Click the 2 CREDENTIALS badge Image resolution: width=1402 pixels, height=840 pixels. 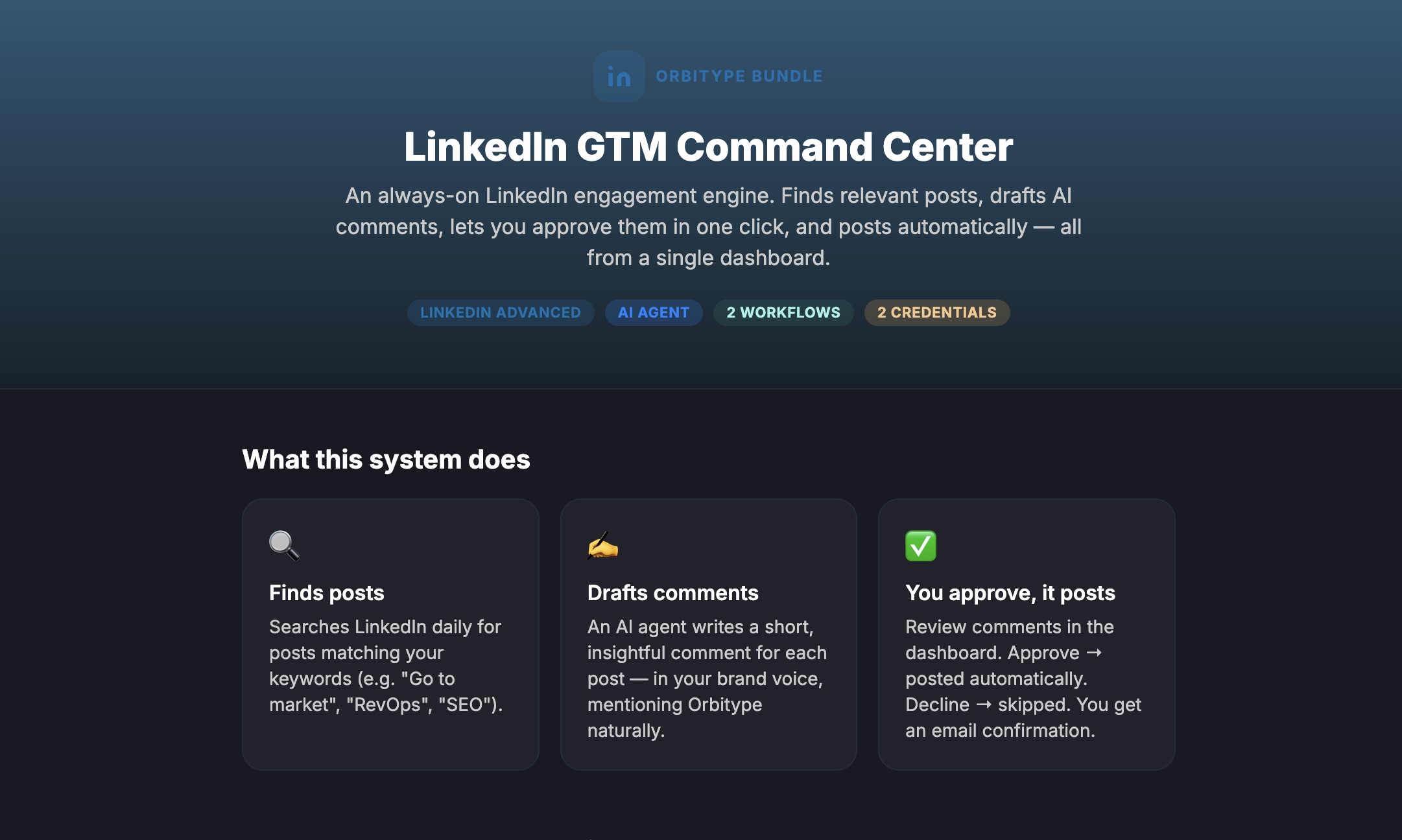click(x=937, y=312)
